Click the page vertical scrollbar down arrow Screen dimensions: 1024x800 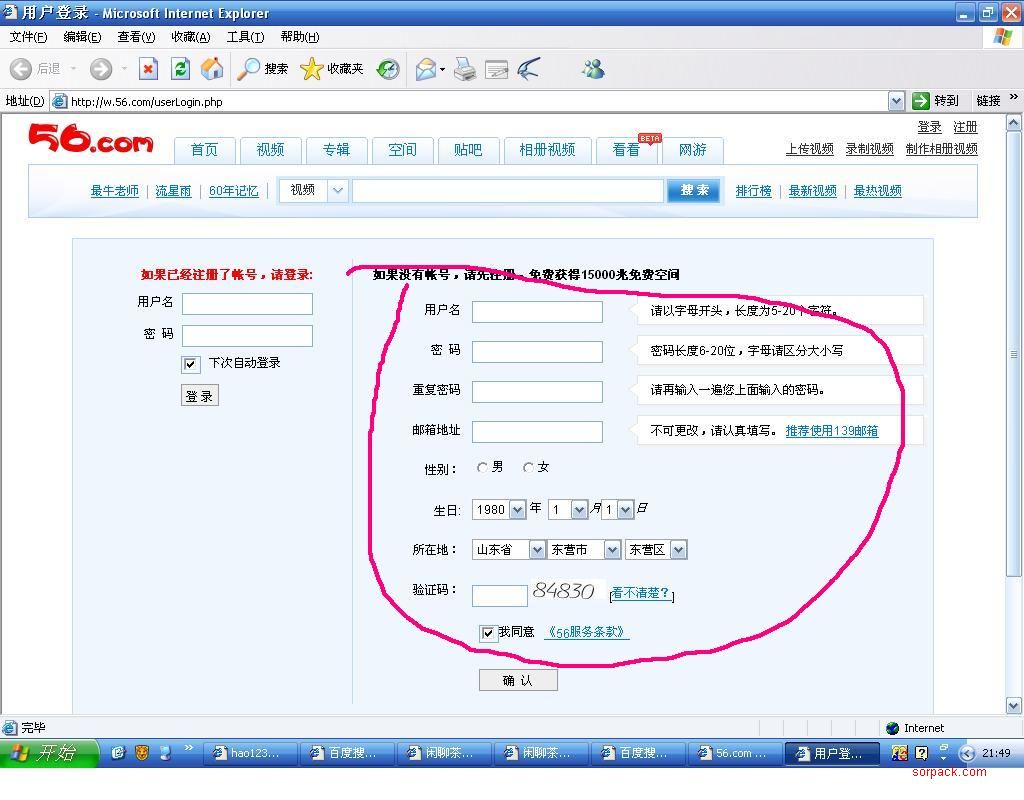pos(1015,706)
